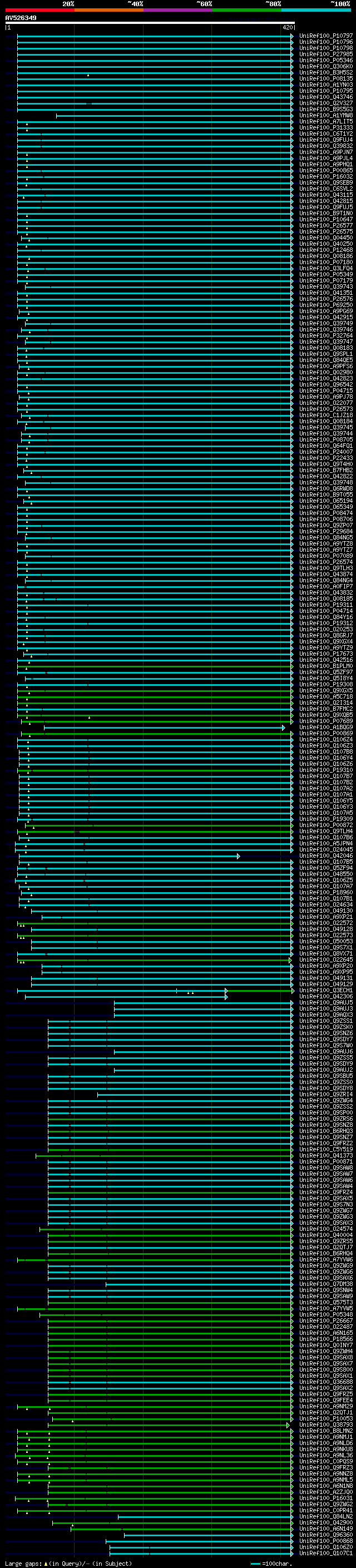Open the UniRef100_Q84LN2 hit link
Screen dimensions: 356x1568
click(x=325, y=1516)
